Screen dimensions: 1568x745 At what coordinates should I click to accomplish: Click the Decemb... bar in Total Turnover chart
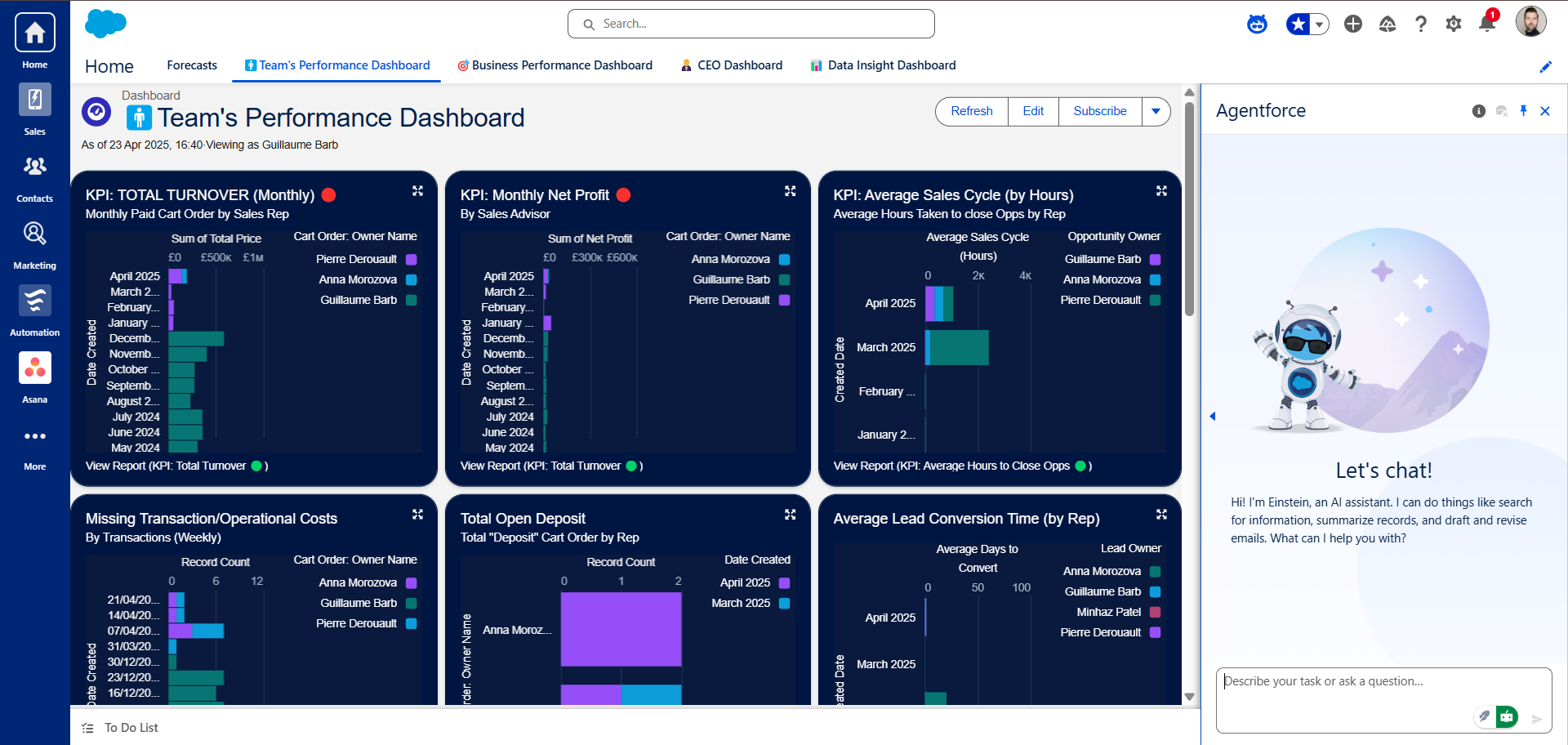(x=196, y=338)
